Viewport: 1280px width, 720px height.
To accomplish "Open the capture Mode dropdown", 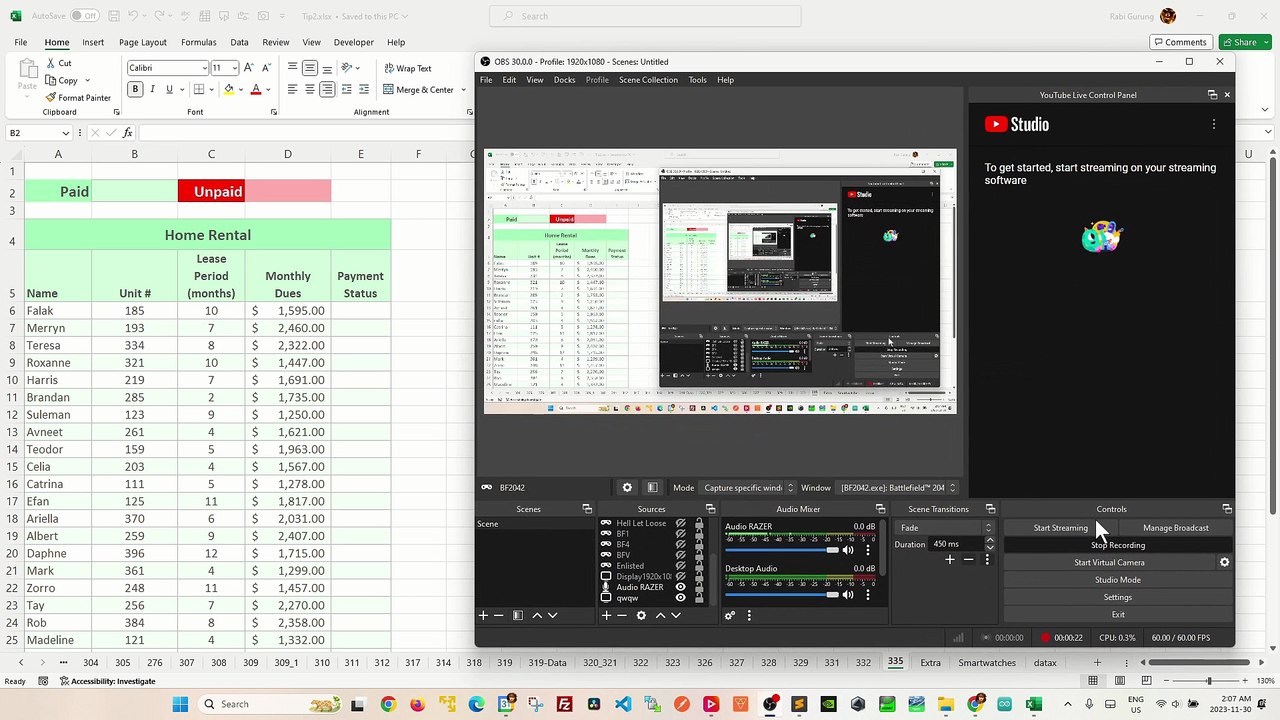I will pos(748,487).
